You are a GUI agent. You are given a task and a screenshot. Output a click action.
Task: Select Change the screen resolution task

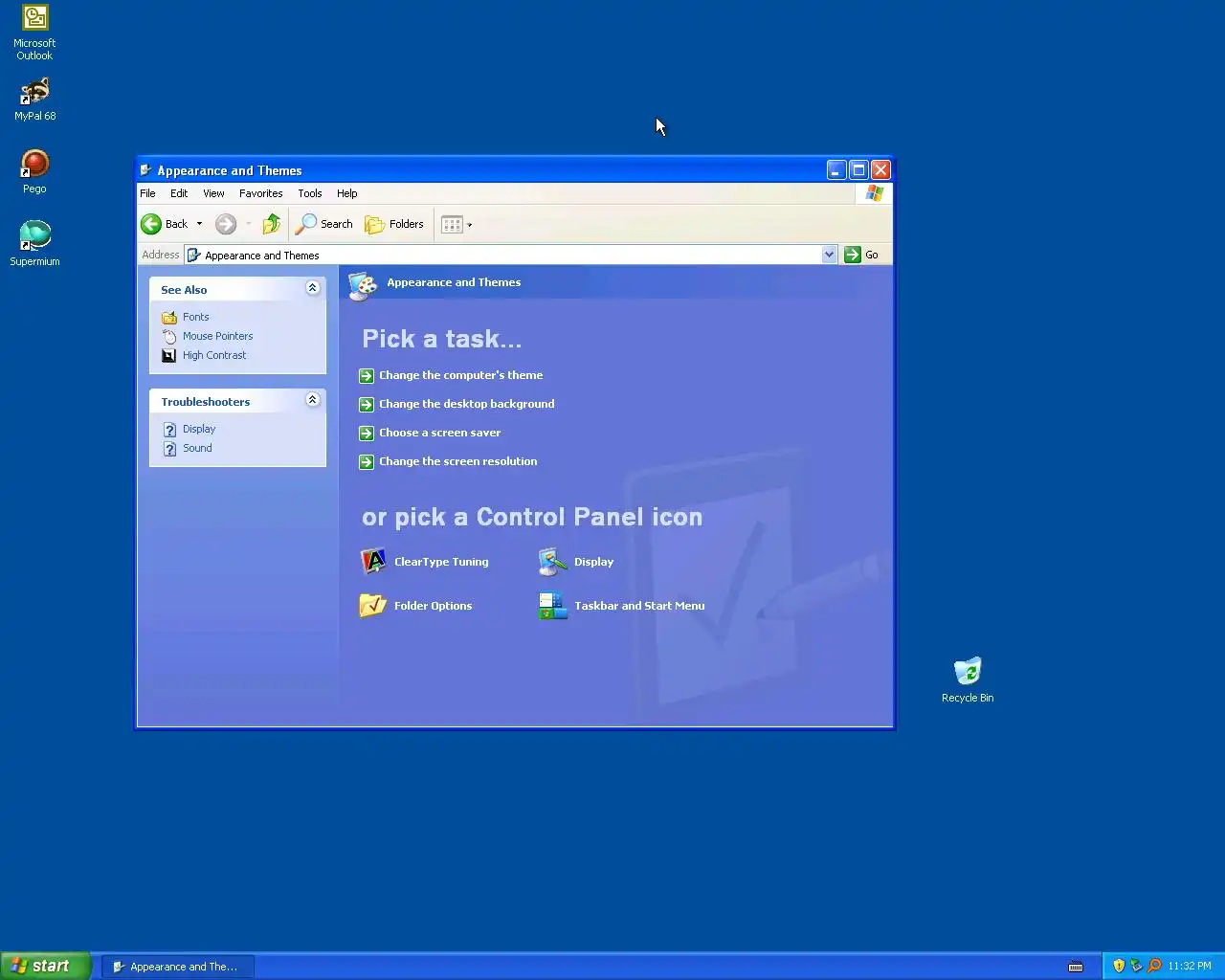coord(457,461)
